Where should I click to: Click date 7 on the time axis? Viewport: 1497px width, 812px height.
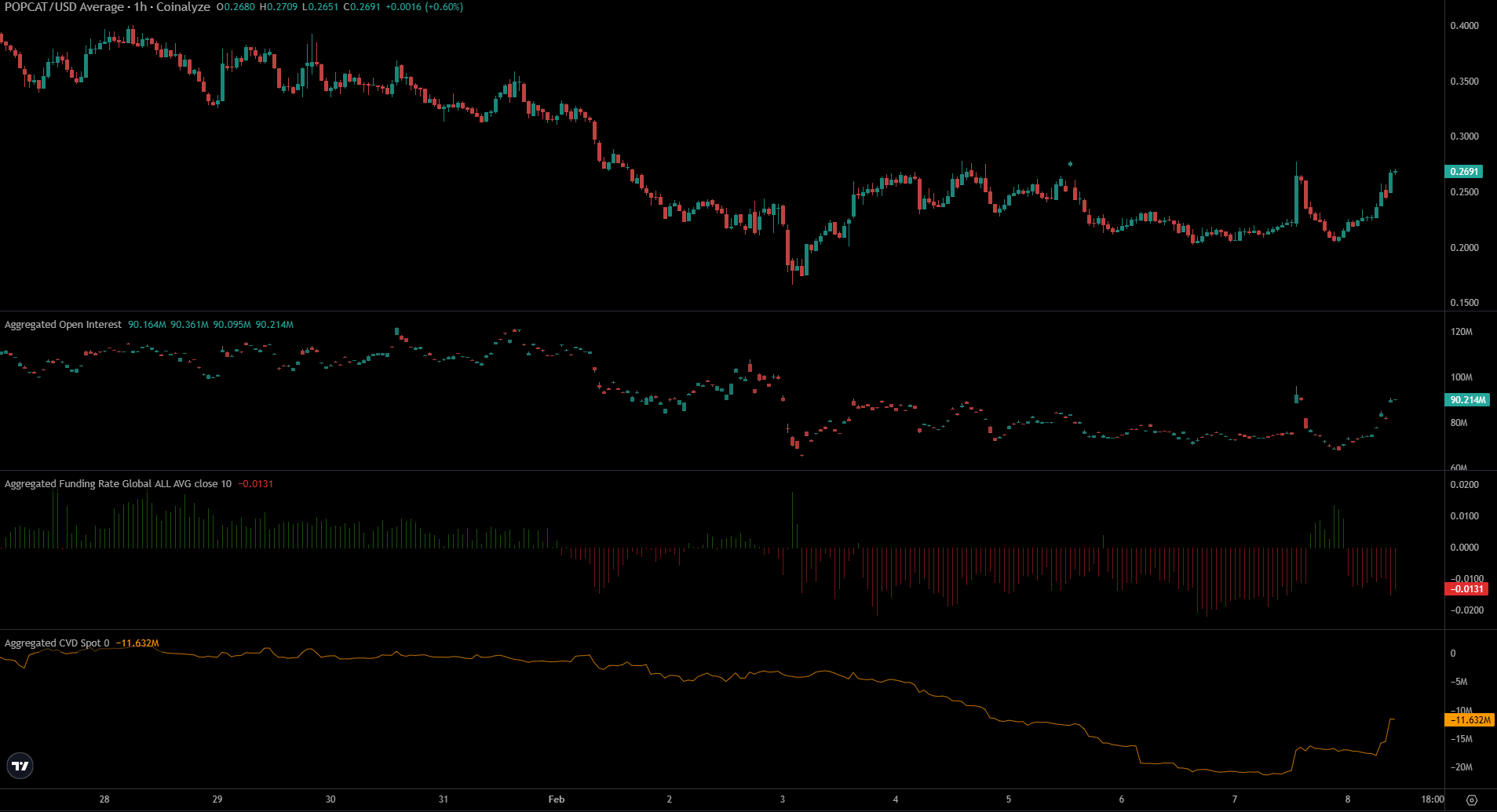point(1234,799)
